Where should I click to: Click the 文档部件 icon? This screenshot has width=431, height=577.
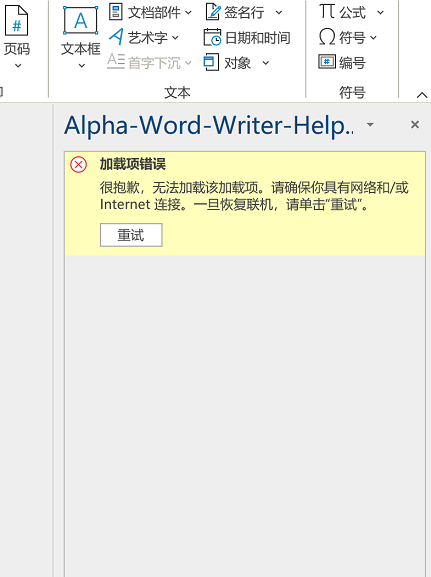coord(116,12)
